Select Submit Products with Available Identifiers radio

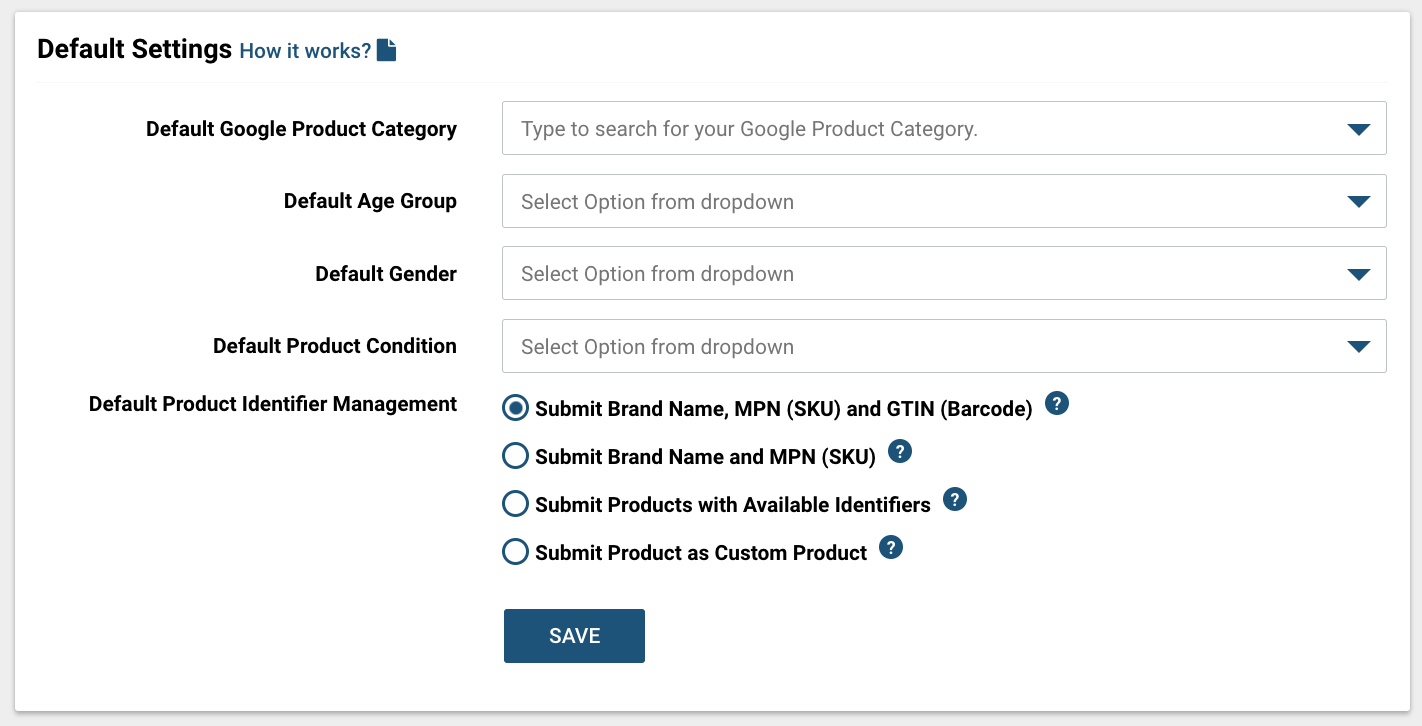point(515,504)
